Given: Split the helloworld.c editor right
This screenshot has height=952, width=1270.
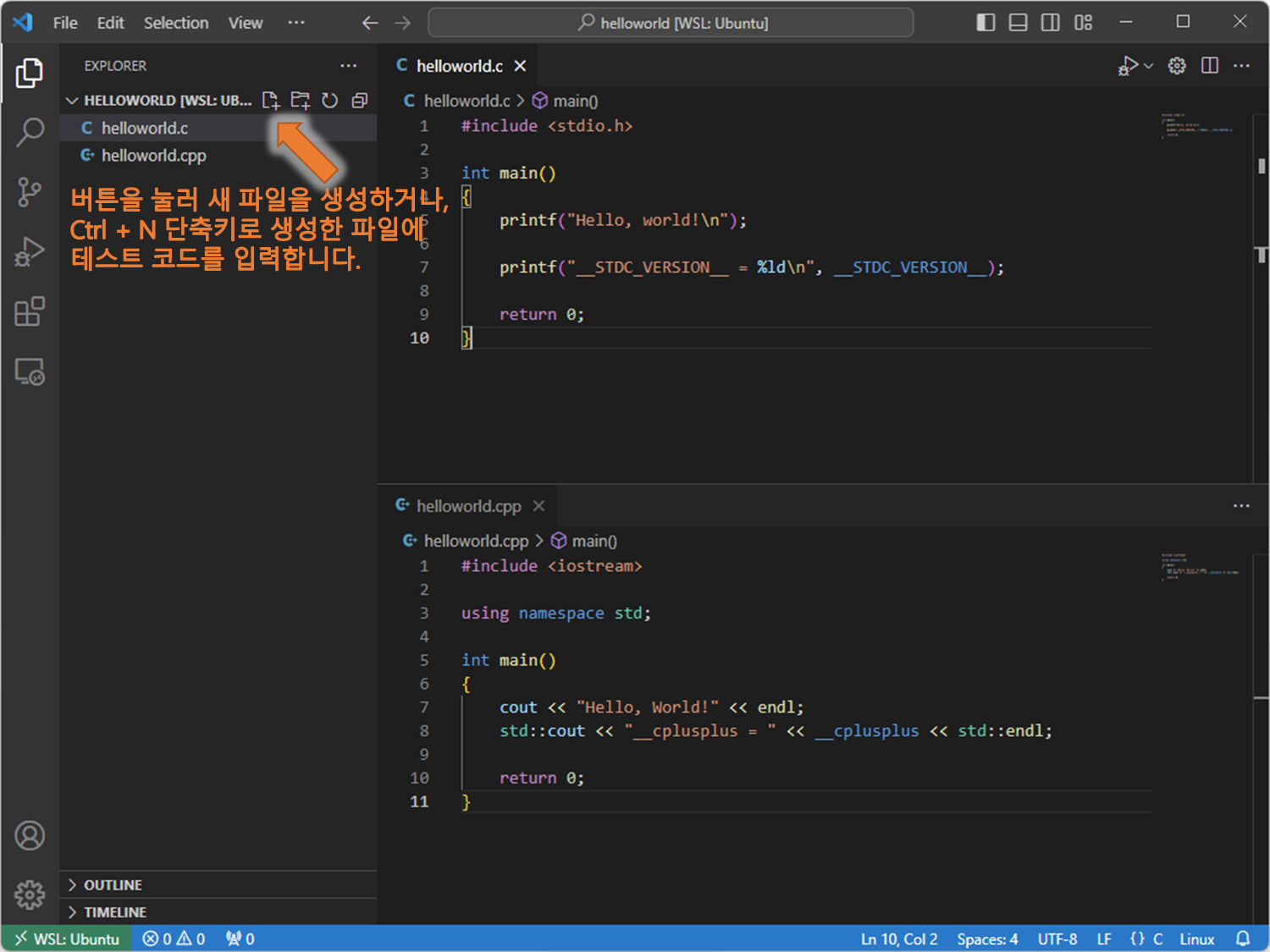Looking at the screenshot, I should click(x=1210, y=66).
